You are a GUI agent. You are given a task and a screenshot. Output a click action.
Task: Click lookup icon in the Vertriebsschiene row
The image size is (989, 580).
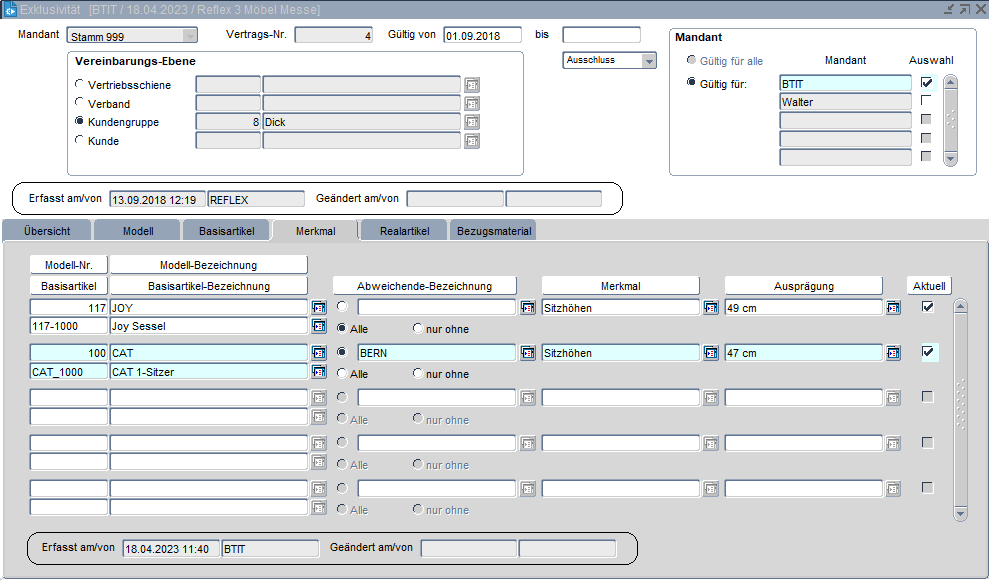tap(472, 85)
